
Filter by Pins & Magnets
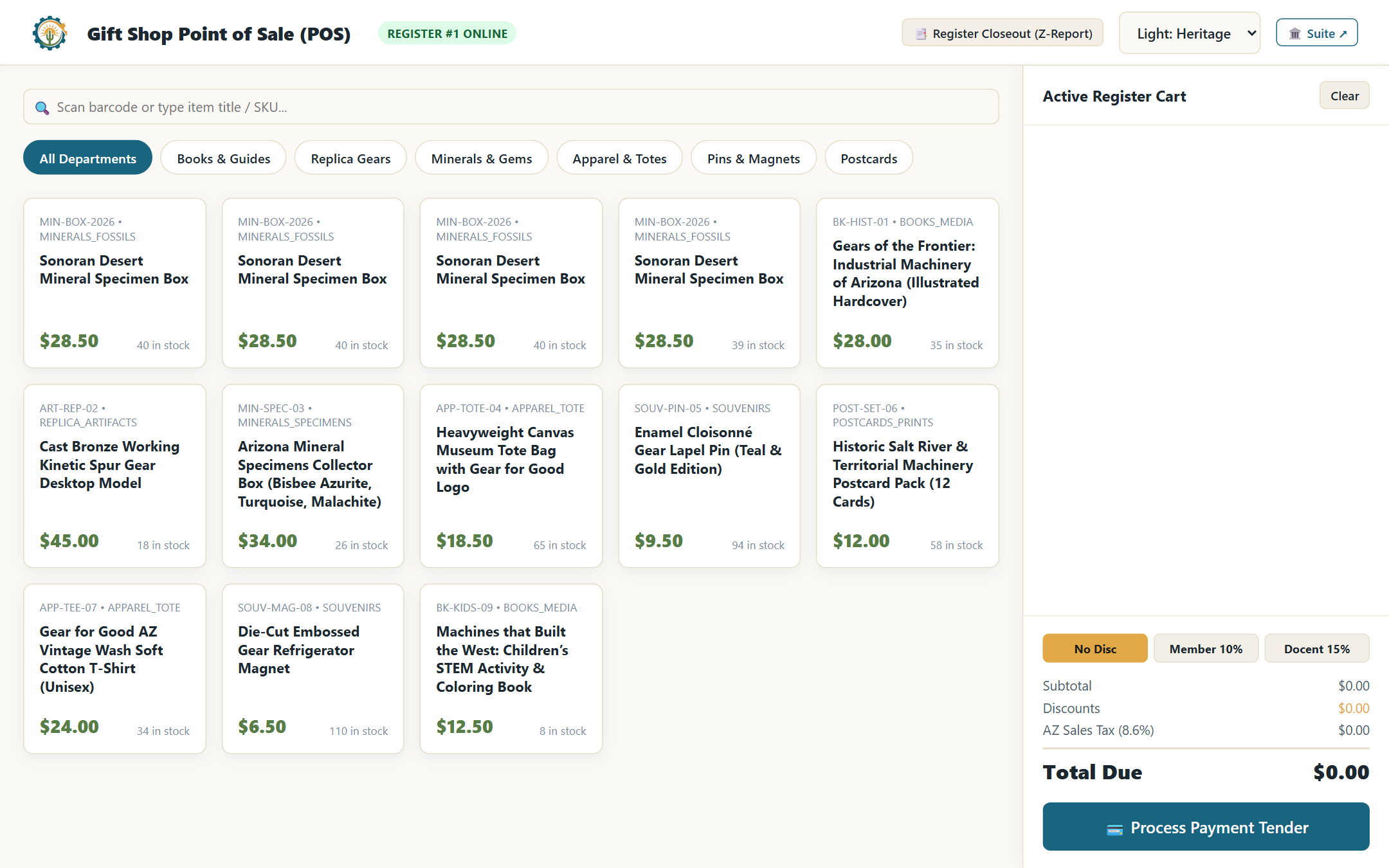[x=754, y=158]
